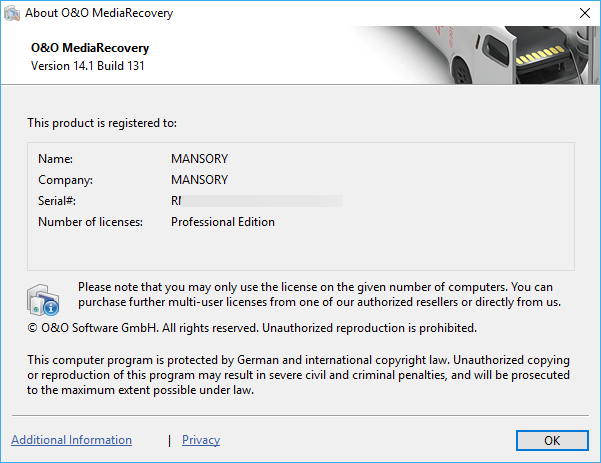Click the redacted serial number value

(257, 201)
